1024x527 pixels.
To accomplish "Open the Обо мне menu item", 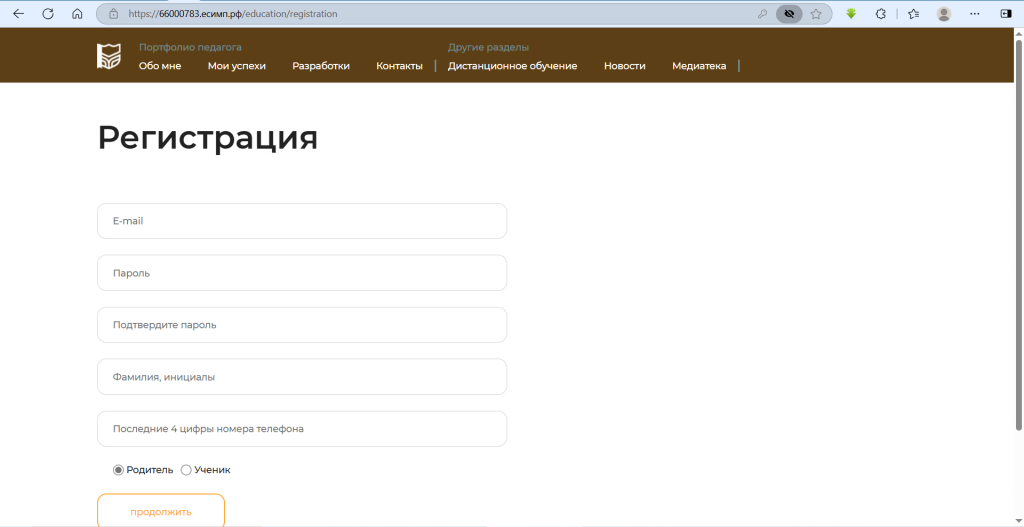I will [x=160, y=66].
